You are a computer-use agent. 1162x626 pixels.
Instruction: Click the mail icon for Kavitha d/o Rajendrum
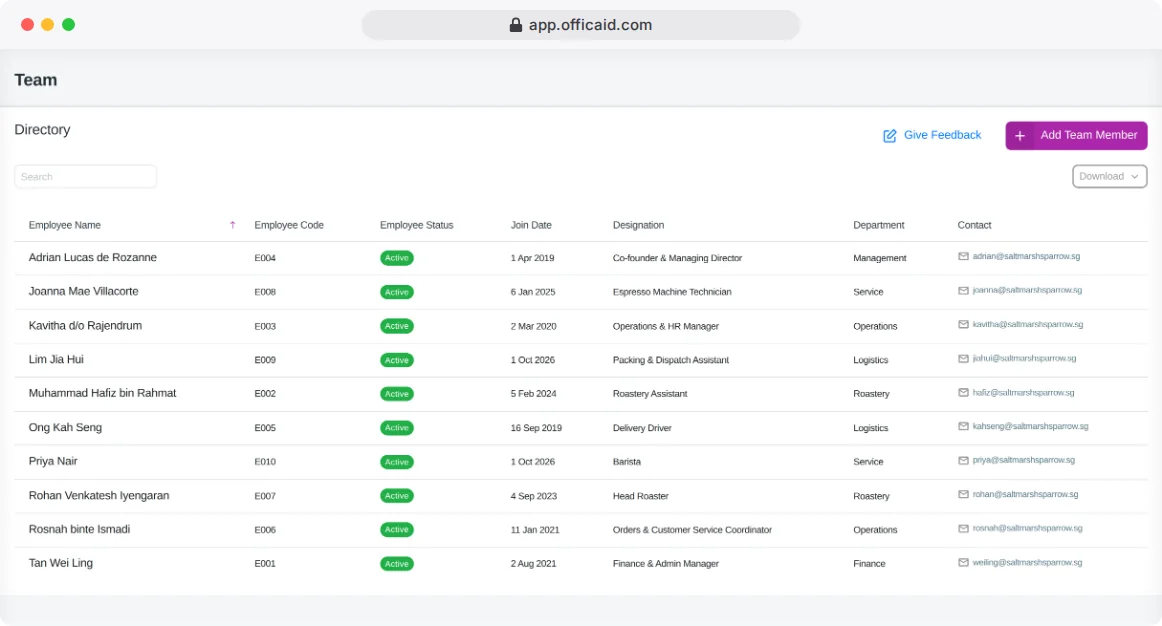click(963, 324)
